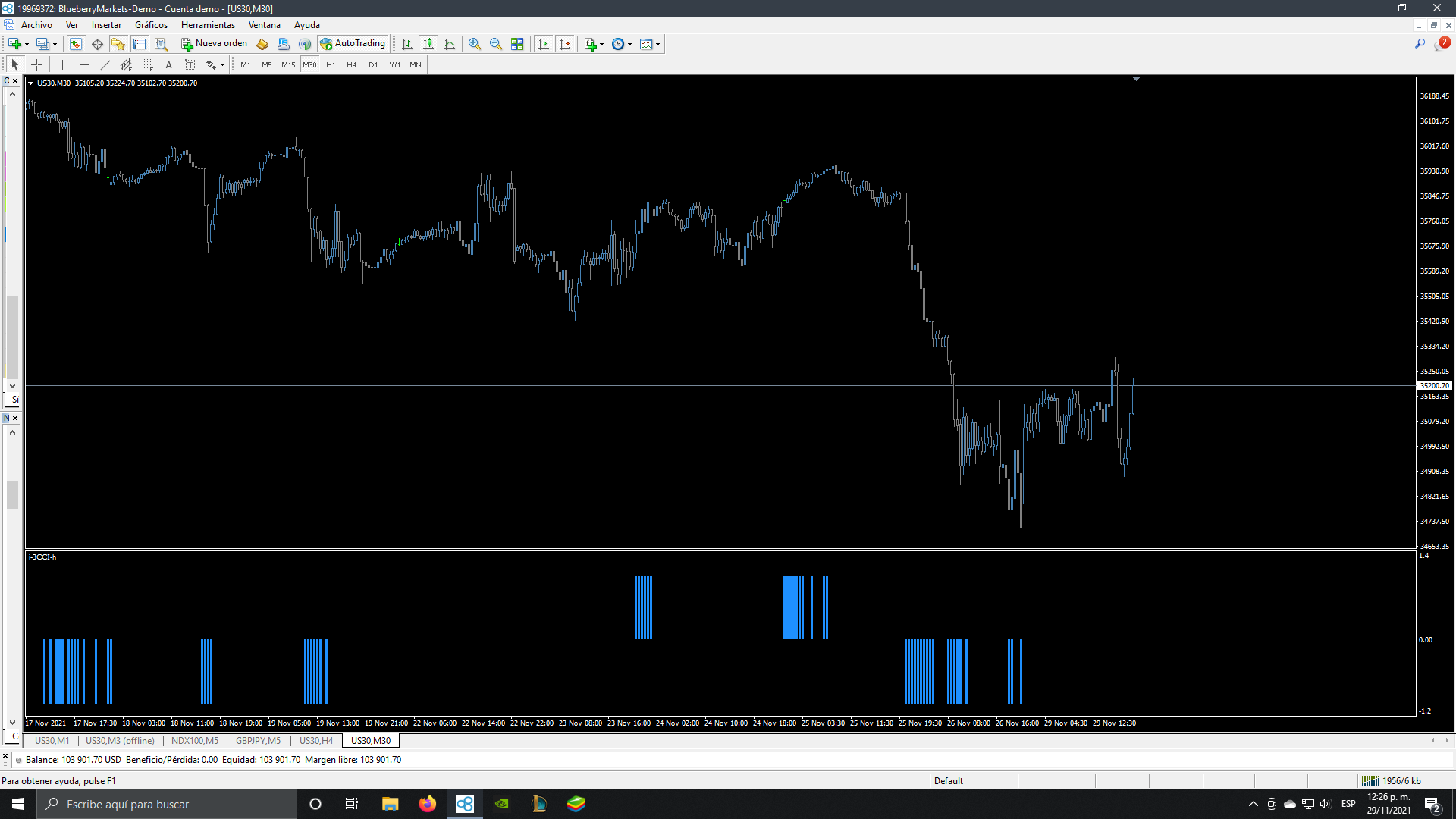
Task: Expand the templates dropdown arrow
Action: click(658, 44)
